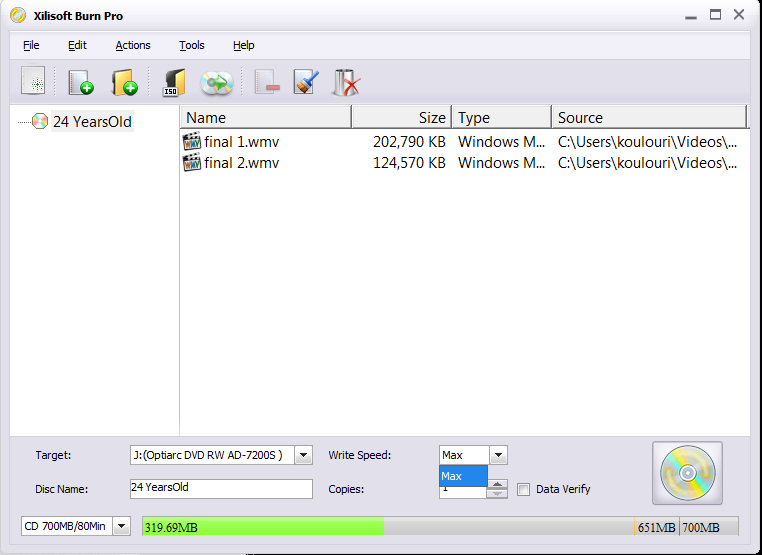Screen dimensions: 762x555
Task: Click the source path of final 1.wmv
Action: [647, 142]
